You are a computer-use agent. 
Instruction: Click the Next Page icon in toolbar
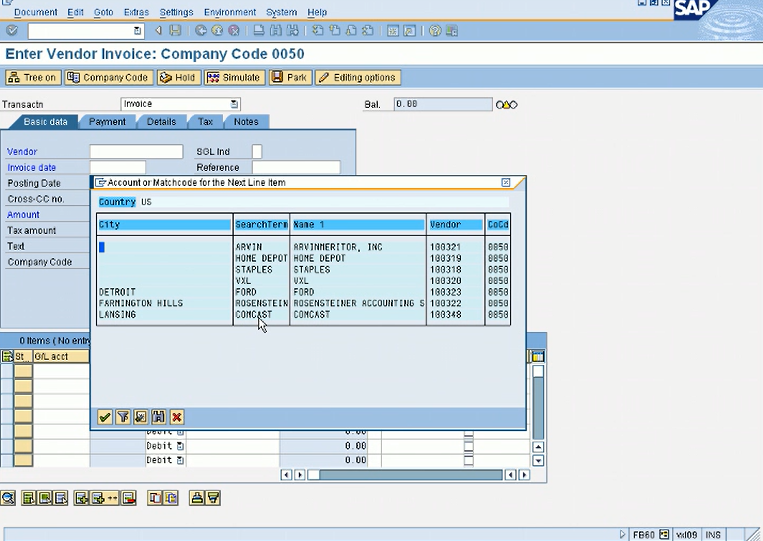351,31
